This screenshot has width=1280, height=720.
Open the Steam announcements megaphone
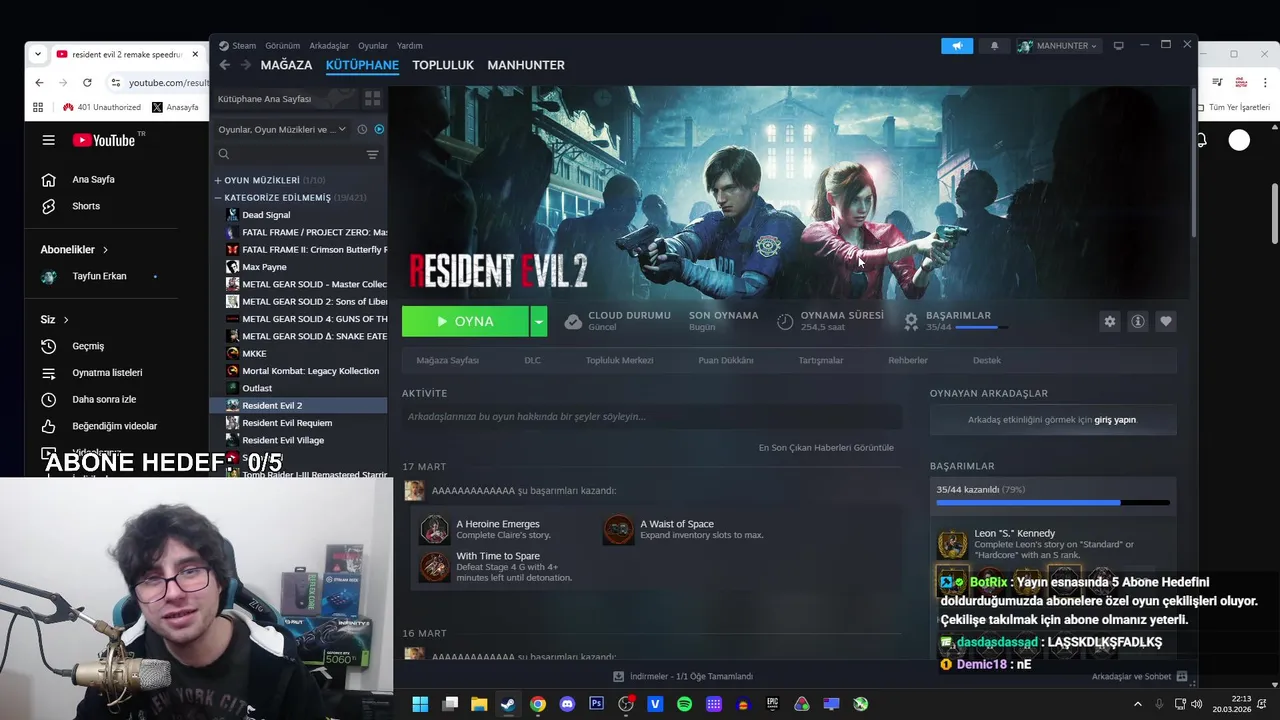click(x=957, y=46)
